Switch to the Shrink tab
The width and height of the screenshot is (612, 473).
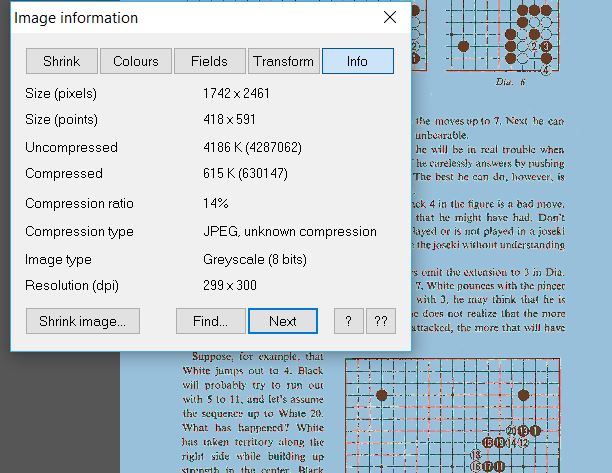click(x=61, y=61)
